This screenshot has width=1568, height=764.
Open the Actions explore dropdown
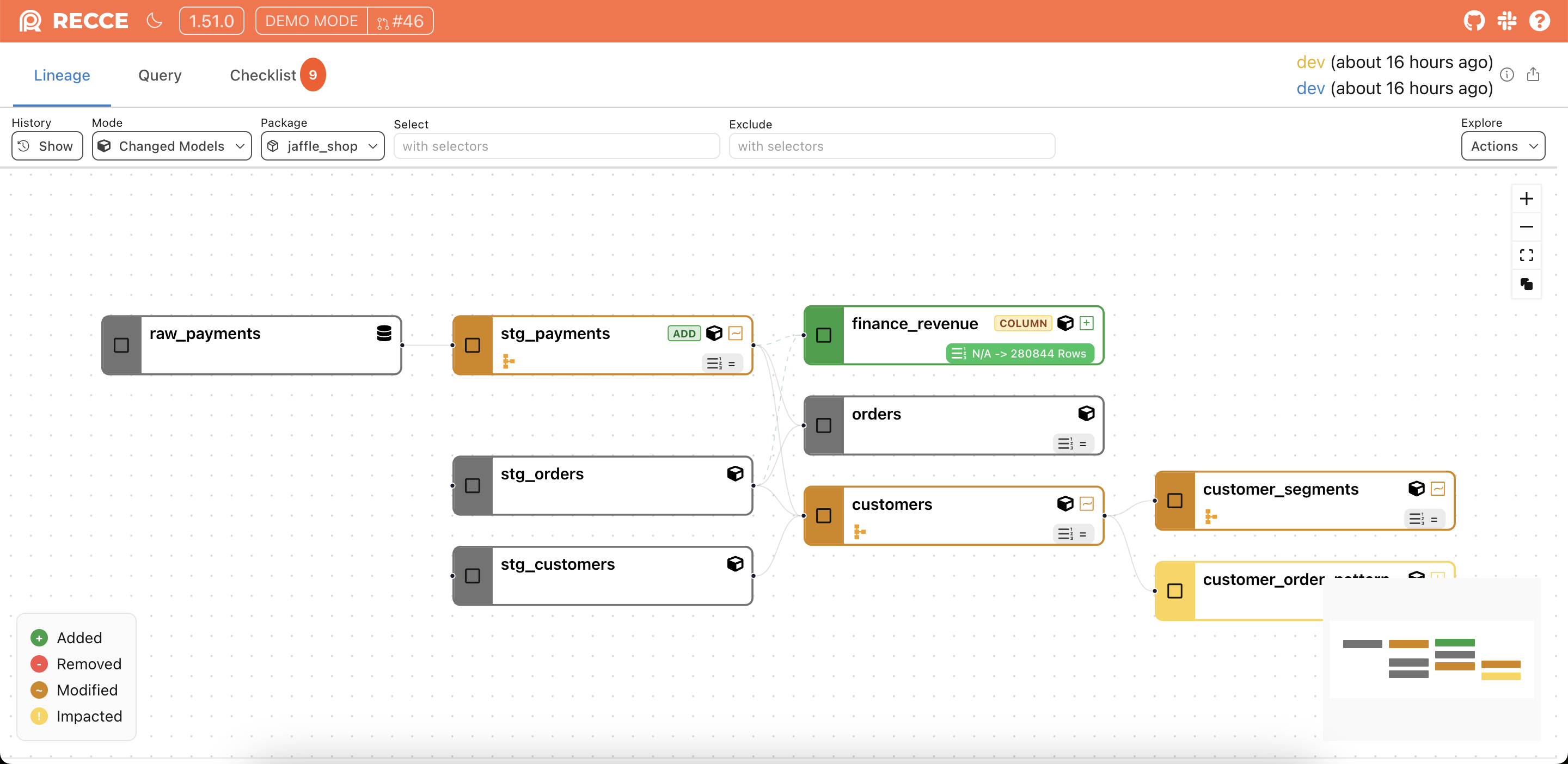click(x=1503, y=146)
